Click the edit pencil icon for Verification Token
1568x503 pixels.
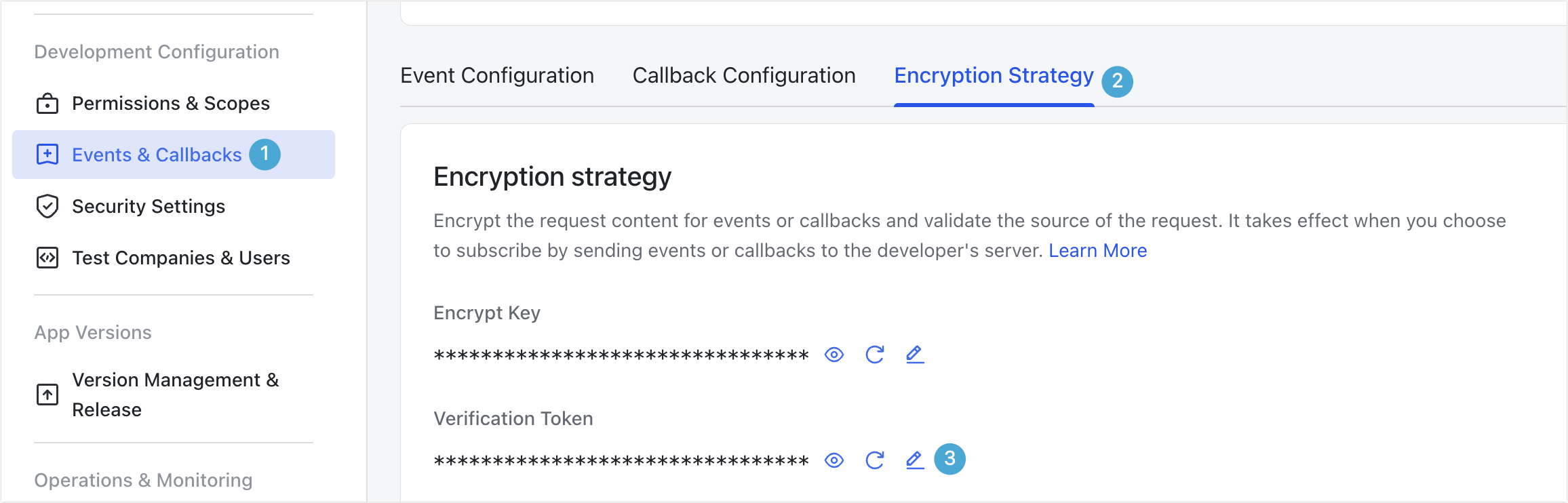tap(914, 459)
